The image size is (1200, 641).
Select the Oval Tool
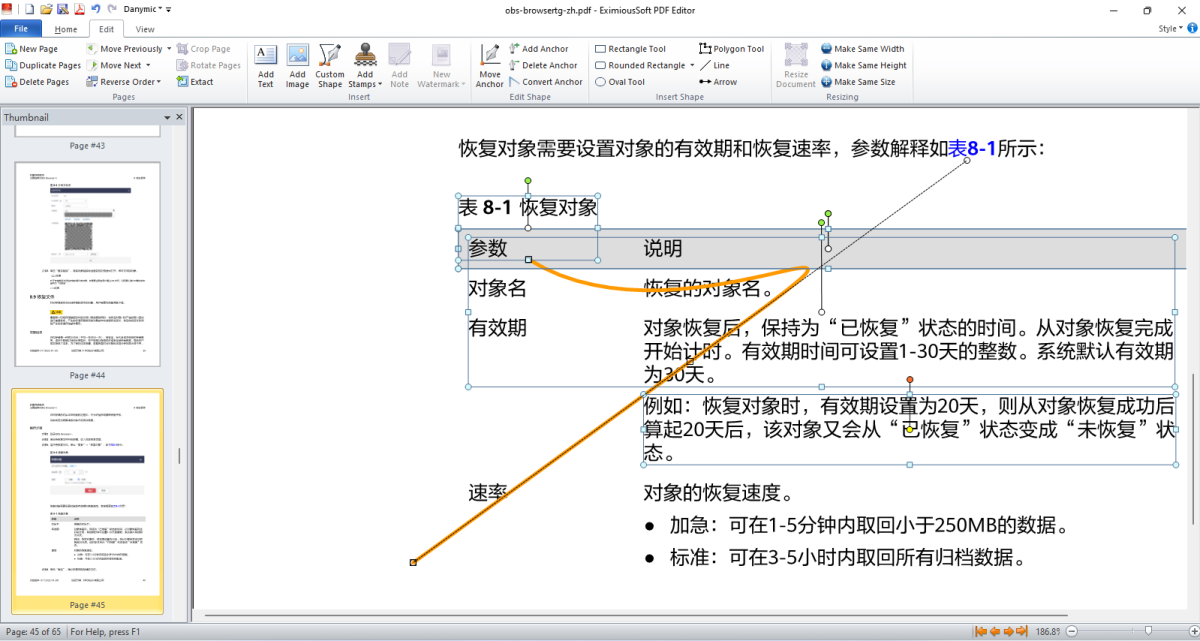tap(619, 82)
